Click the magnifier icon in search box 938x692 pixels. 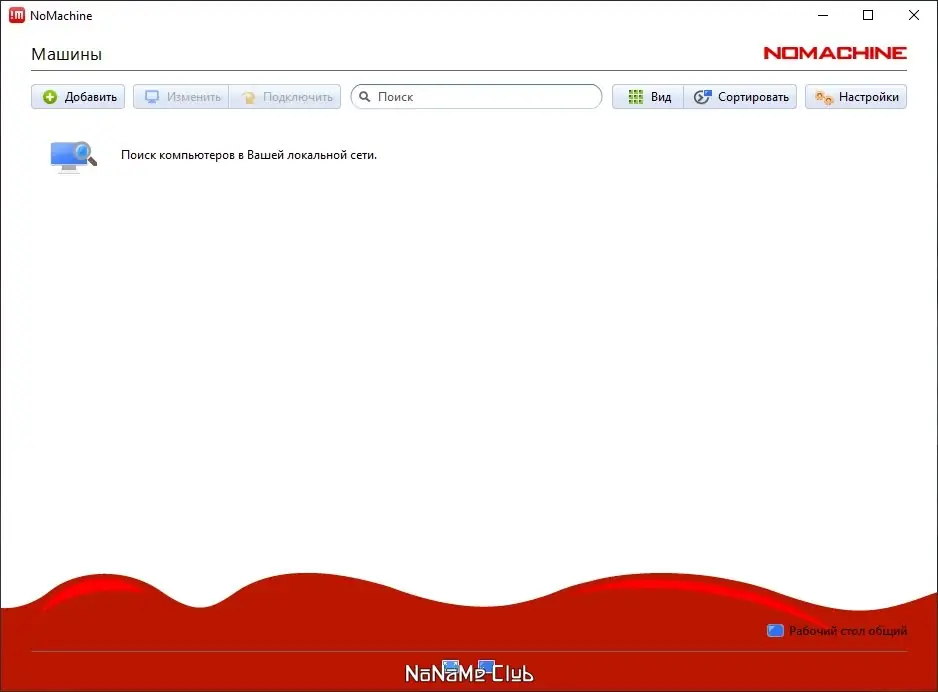point(364,97)
